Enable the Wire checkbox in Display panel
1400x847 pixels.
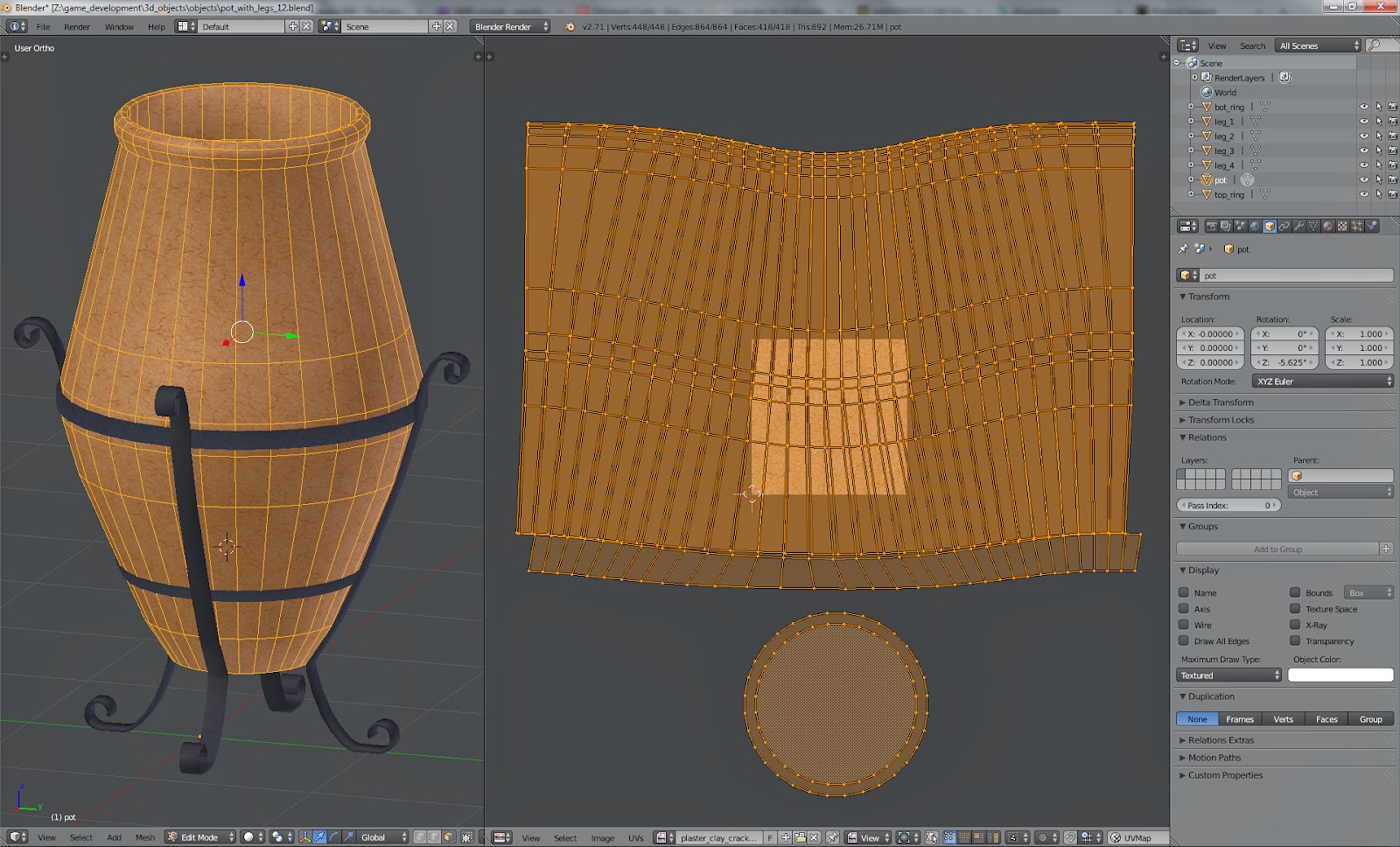[x=1184, y=625]
